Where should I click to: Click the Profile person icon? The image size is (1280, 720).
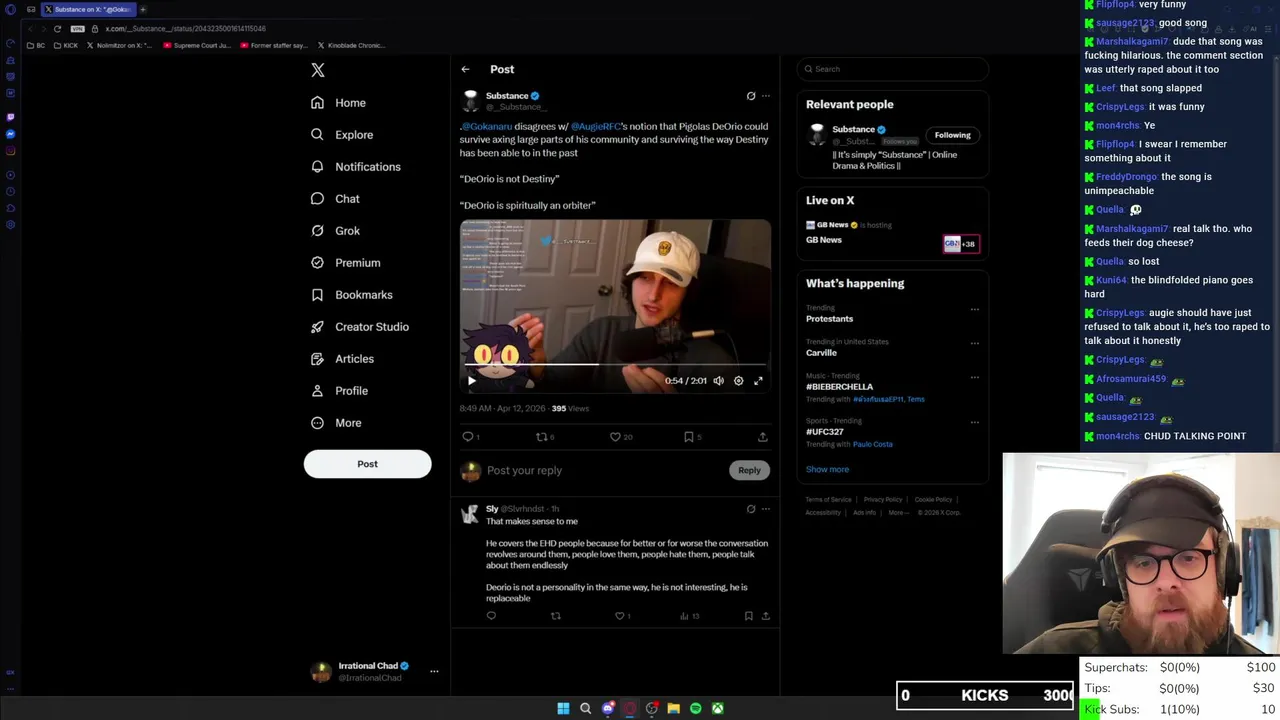click(317, 391)
